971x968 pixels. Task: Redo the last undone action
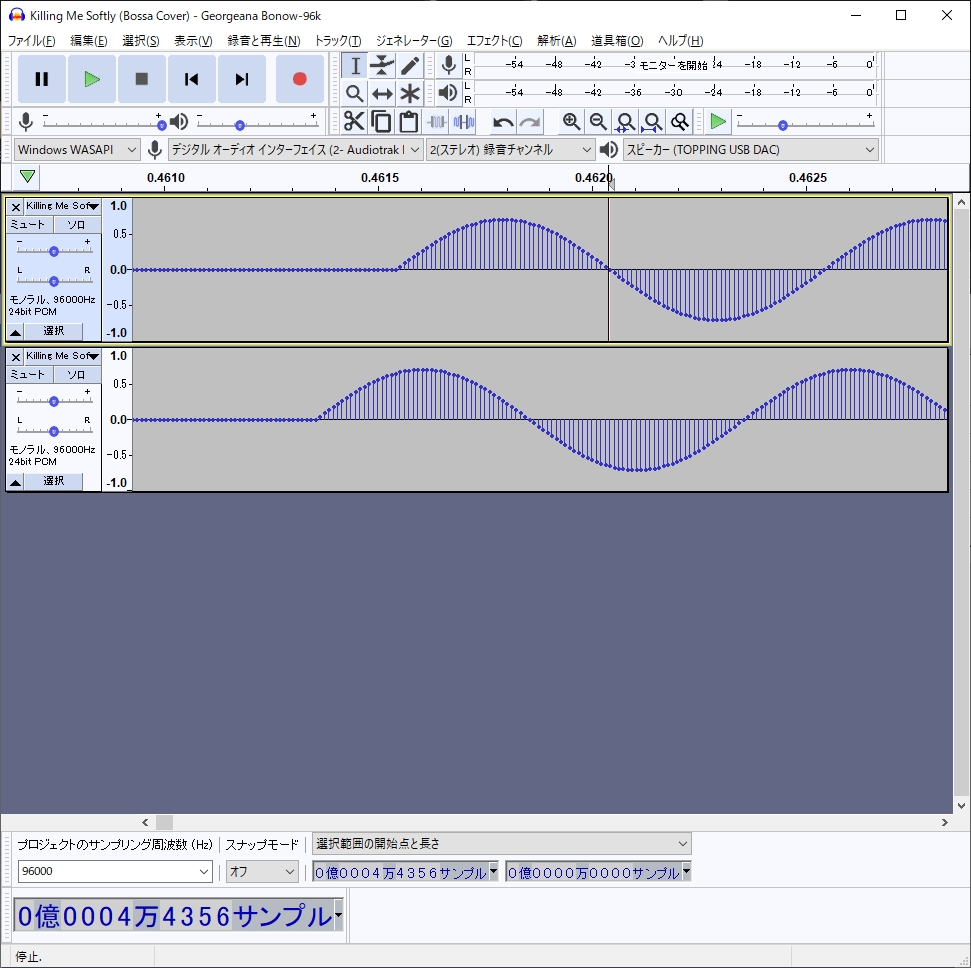point(530,122)
